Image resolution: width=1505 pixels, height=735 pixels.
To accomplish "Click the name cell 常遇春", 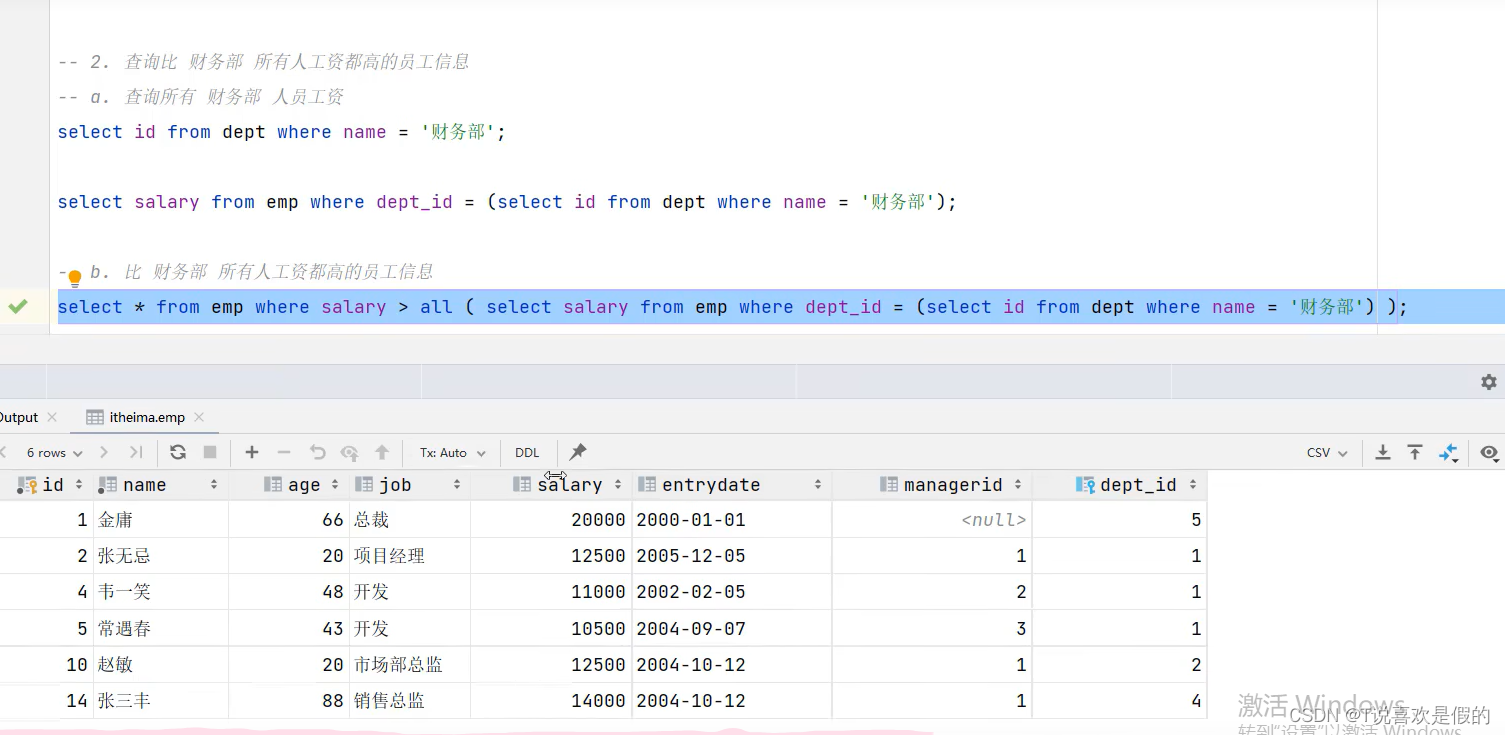I will (x=162, y=629).
